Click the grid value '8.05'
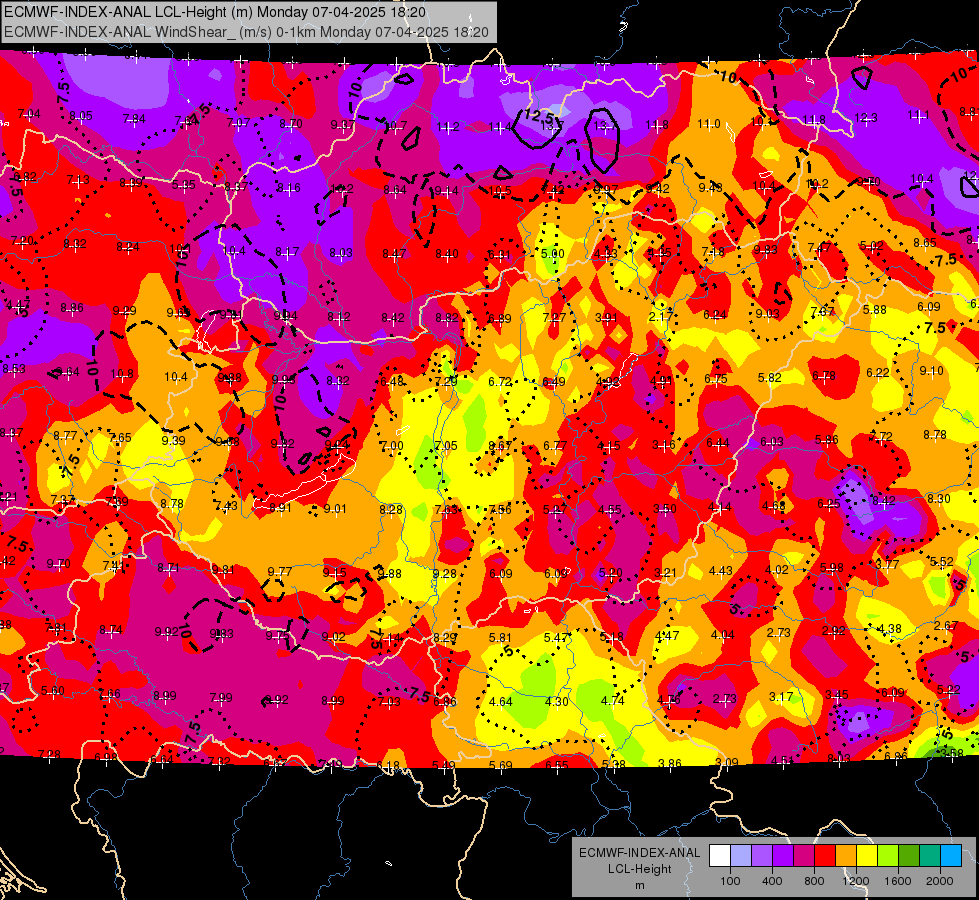 pyautogui.click(x=81, y=116)
